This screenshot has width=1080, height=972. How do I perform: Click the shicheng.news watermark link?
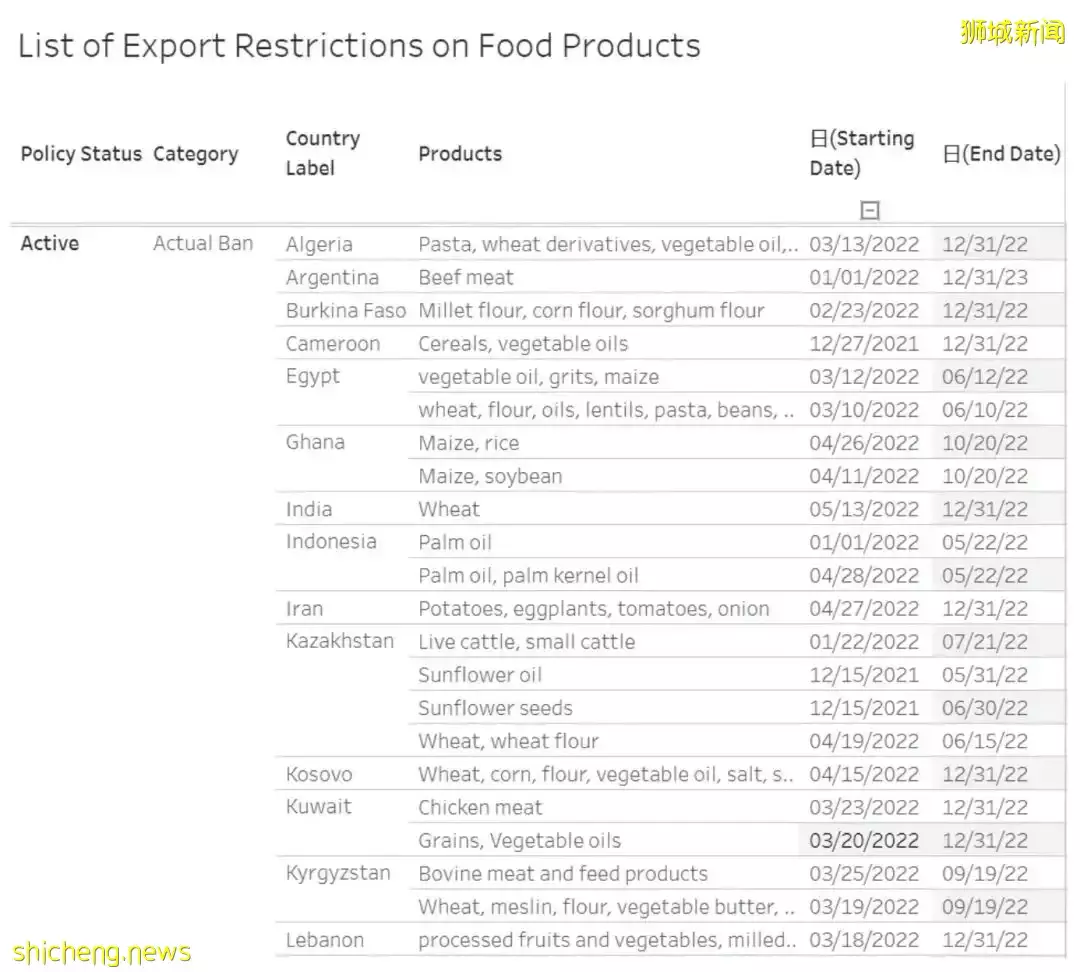[102, 952]
